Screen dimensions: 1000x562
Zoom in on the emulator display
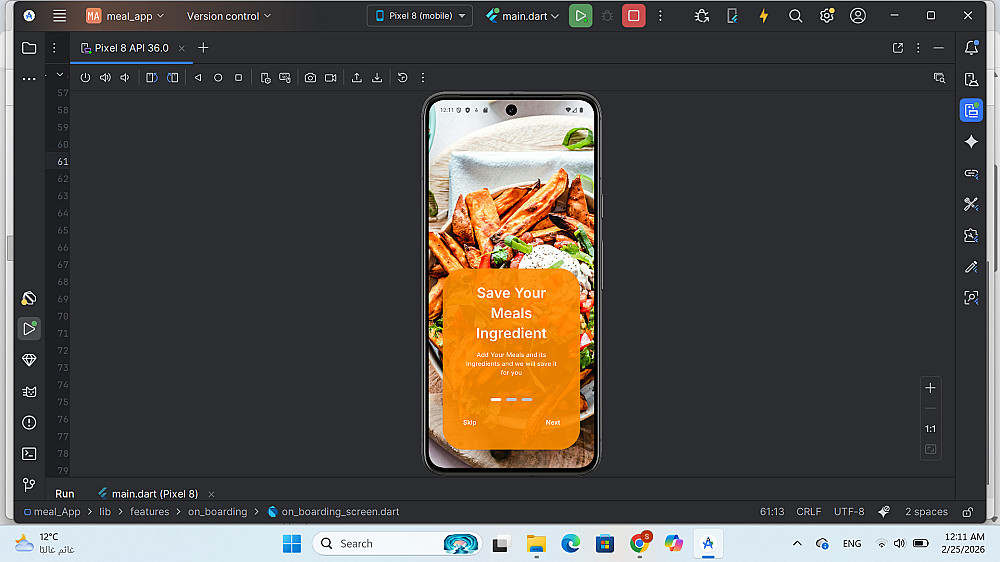(x=930, y=388)
